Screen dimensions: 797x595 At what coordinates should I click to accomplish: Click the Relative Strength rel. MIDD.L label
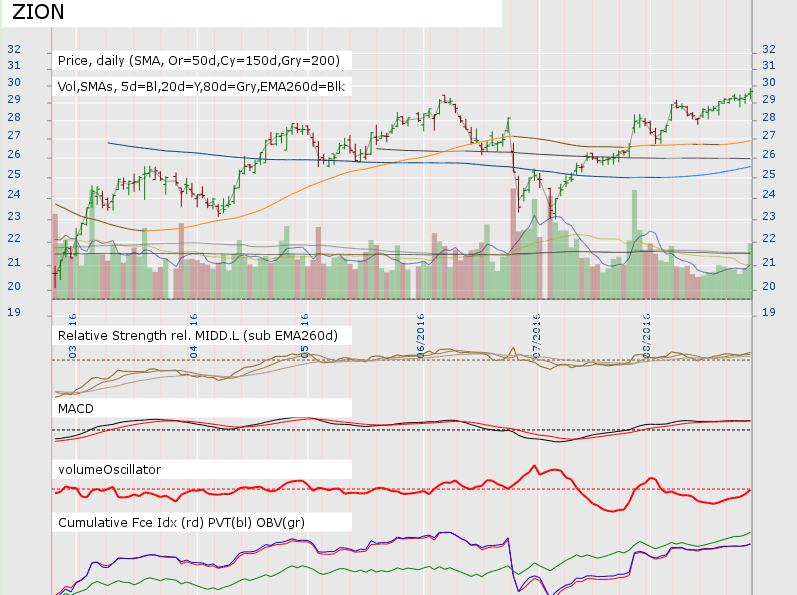click(198, 335)
